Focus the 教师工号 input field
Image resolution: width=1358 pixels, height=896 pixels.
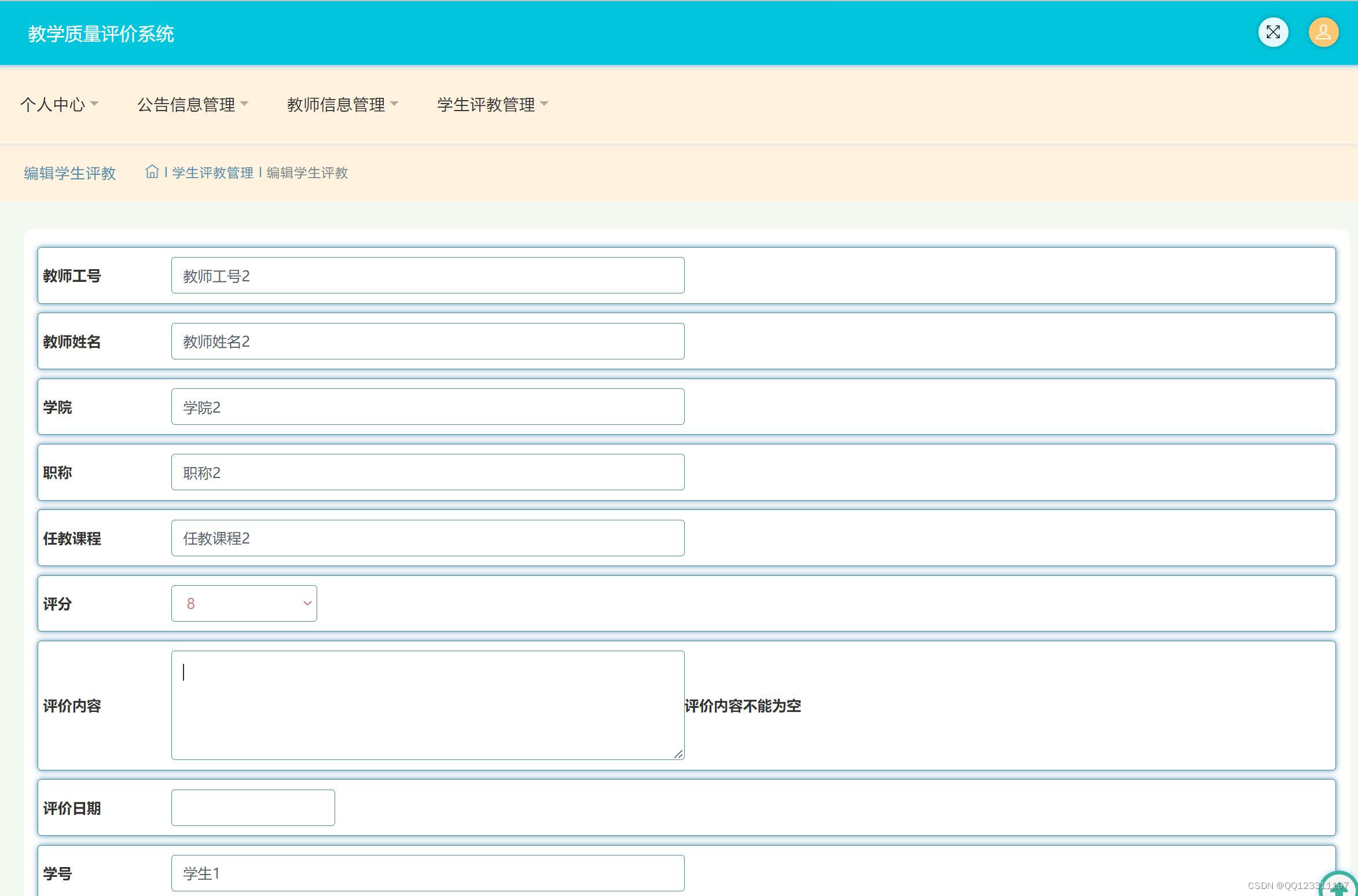coord(428,276)
